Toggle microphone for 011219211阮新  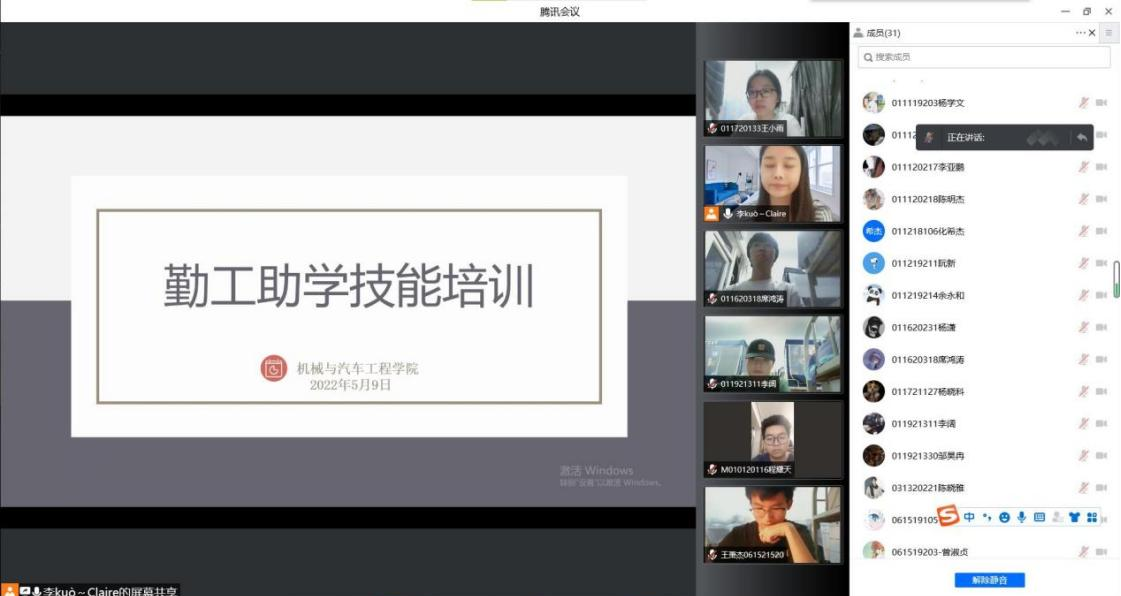pos(1083,263)
